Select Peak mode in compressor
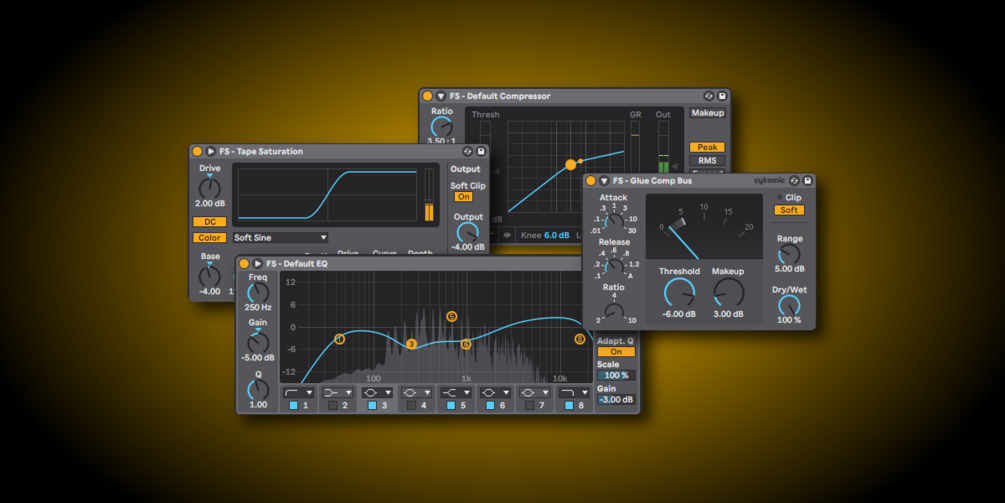Viewport: 1005px width, 503px height. click(x=708, y=147)
